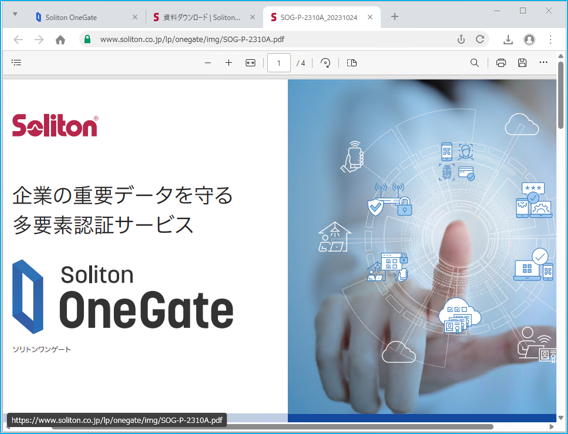Toggle the page view layout icon
Viewport: 568px width, 434px height.
click(x=352, y=63)
